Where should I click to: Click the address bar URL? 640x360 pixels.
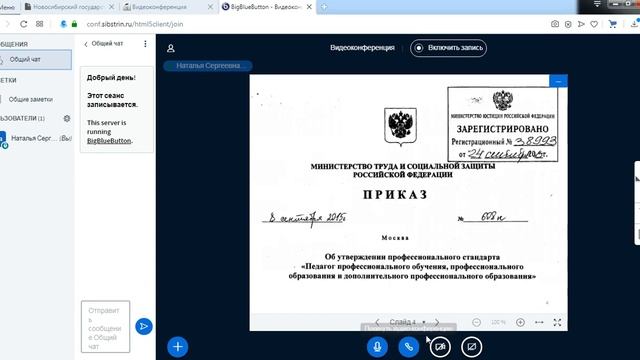point(135,24)
